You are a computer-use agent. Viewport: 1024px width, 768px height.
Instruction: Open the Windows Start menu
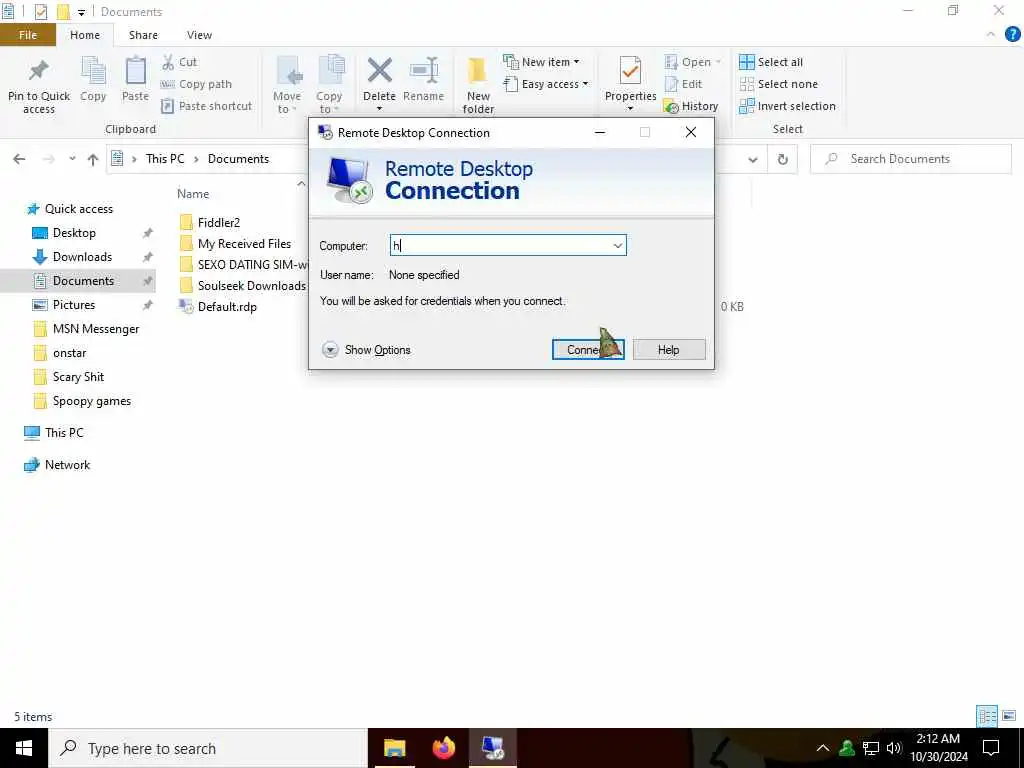click(24, 748)
